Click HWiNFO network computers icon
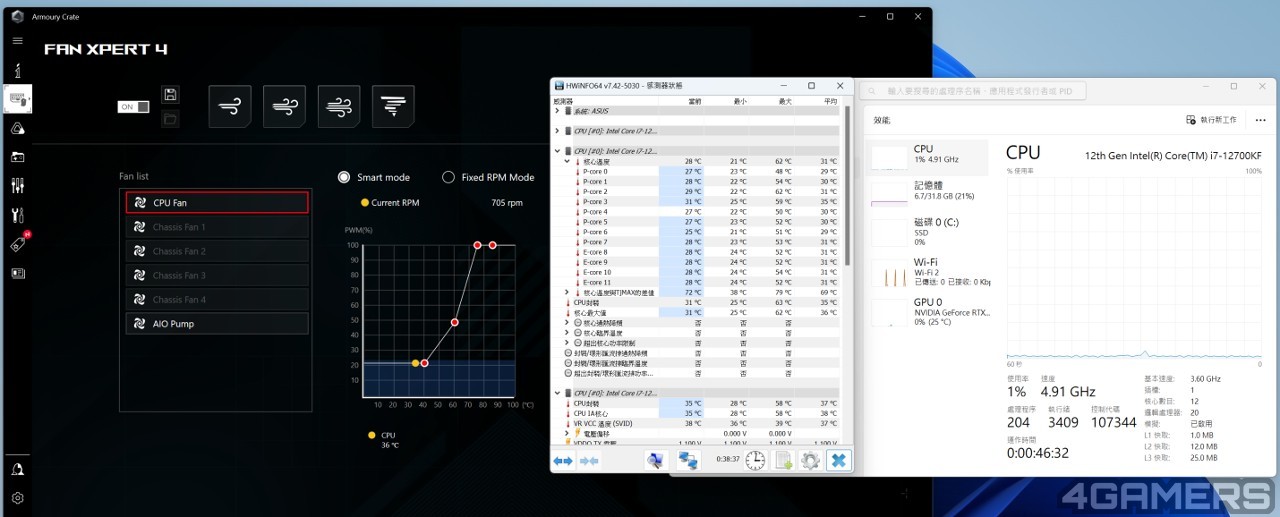Viewport: 1280px width, 517px height. [x=688, y=460]
